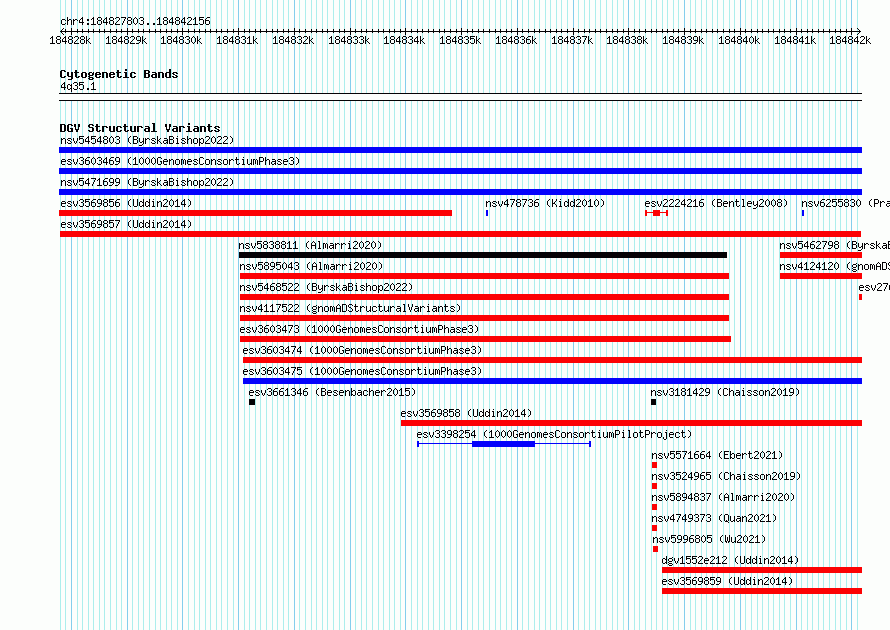
Task: Open the nsv6255830 label
Action: point(845,203)
